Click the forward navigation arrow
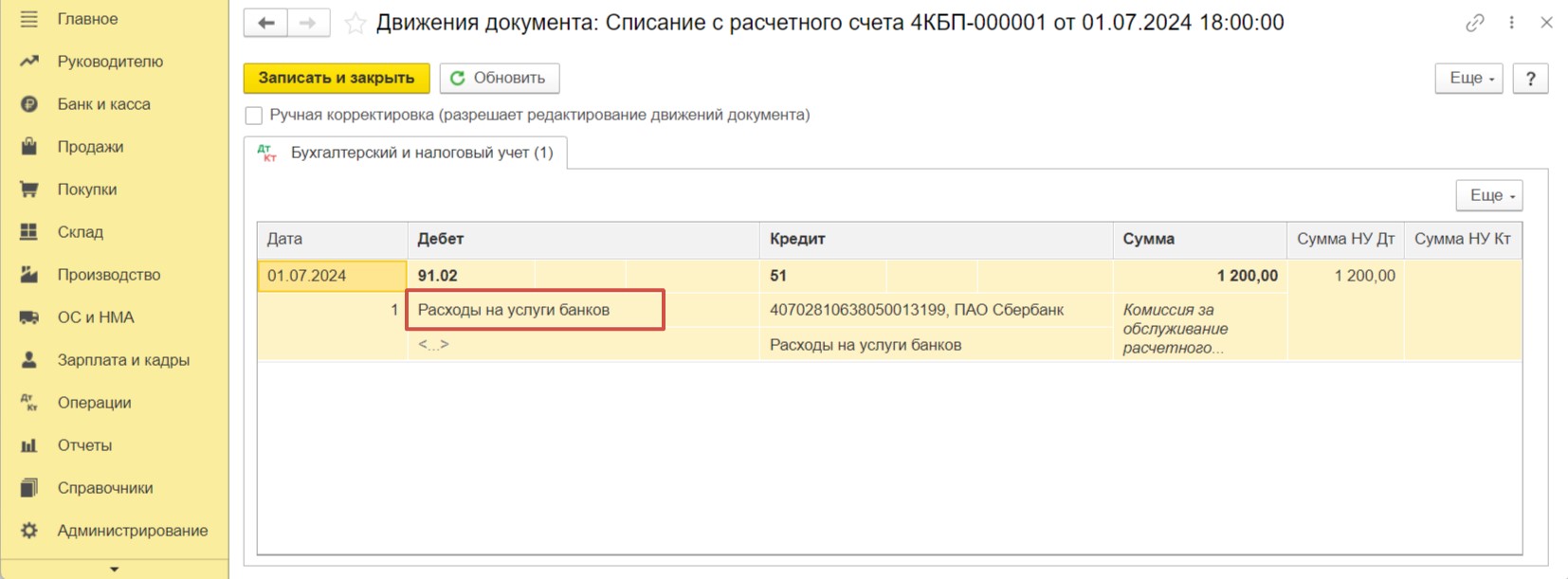This screenshot has width=1568, height=579. (x=308, y=23)
